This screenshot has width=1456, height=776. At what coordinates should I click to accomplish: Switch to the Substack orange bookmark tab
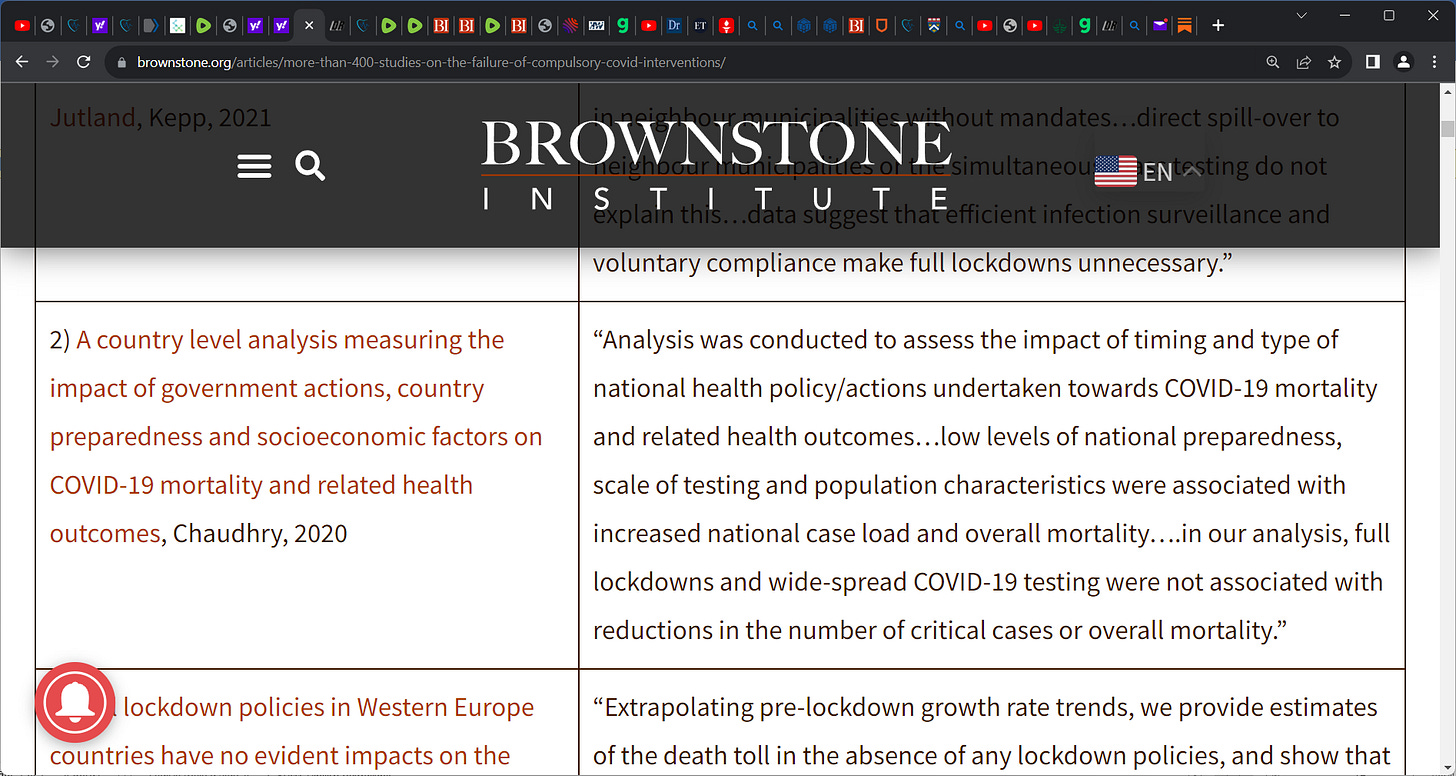[x=1184, y=25]
